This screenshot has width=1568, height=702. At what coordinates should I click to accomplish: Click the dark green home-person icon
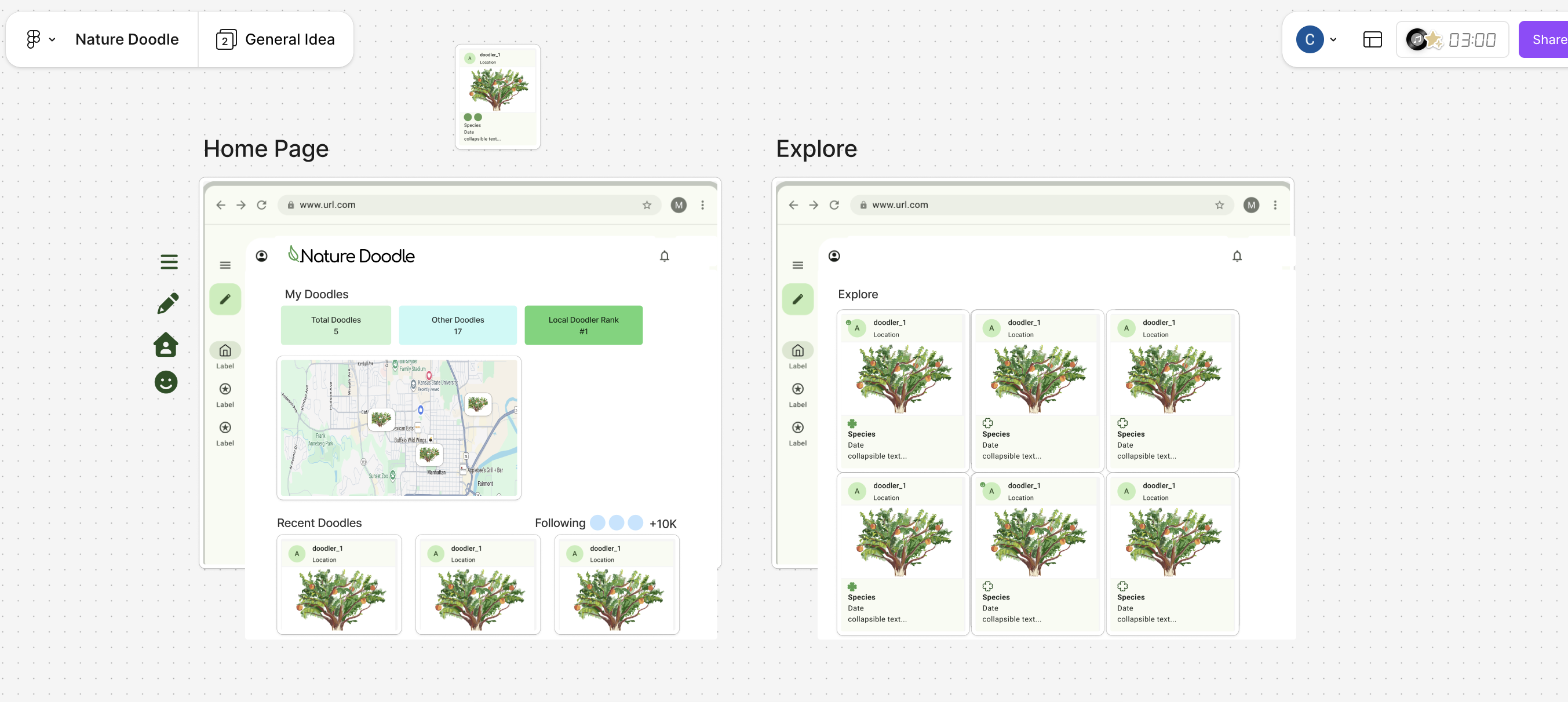click(x=166, y=344)
